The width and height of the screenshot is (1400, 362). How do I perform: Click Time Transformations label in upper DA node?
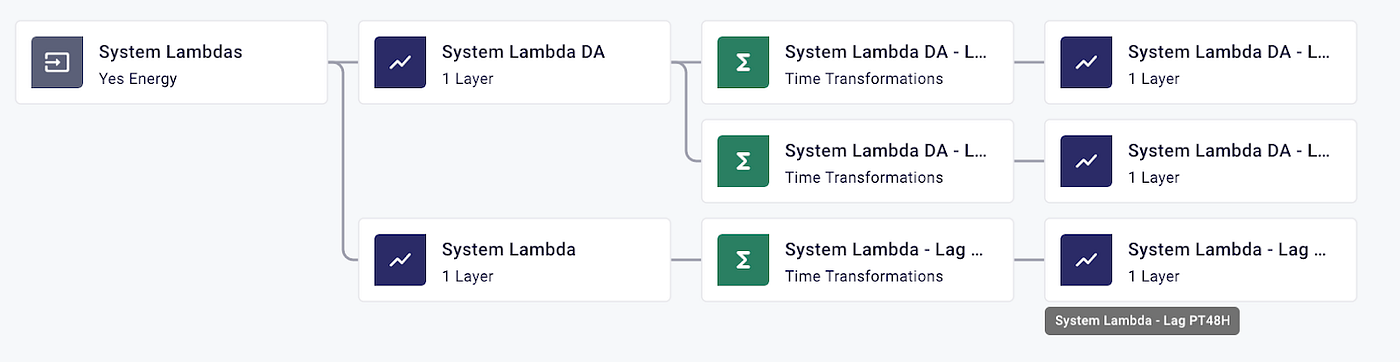click(864, 79)
